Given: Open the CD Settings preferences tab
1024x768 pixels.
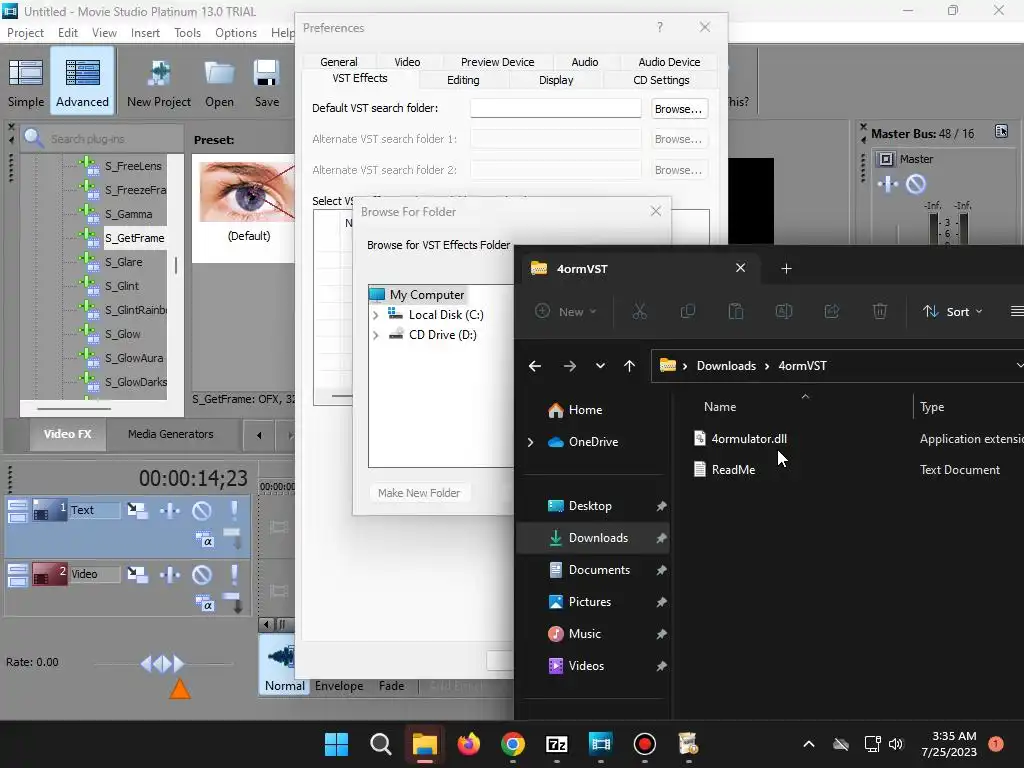Looking at the screenshot, I should click(x=661, y=80).
